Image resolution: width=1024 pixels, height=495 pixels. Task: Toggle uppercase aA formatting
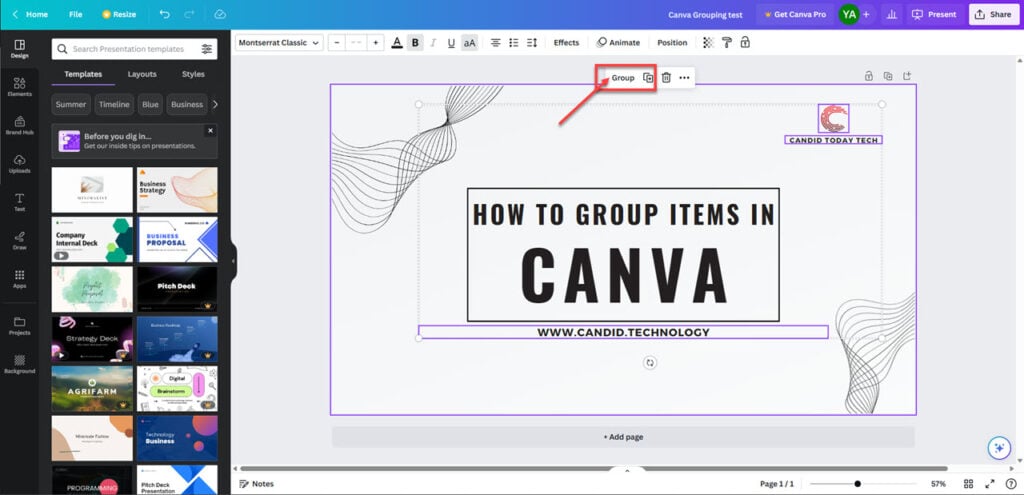(470, 43)
